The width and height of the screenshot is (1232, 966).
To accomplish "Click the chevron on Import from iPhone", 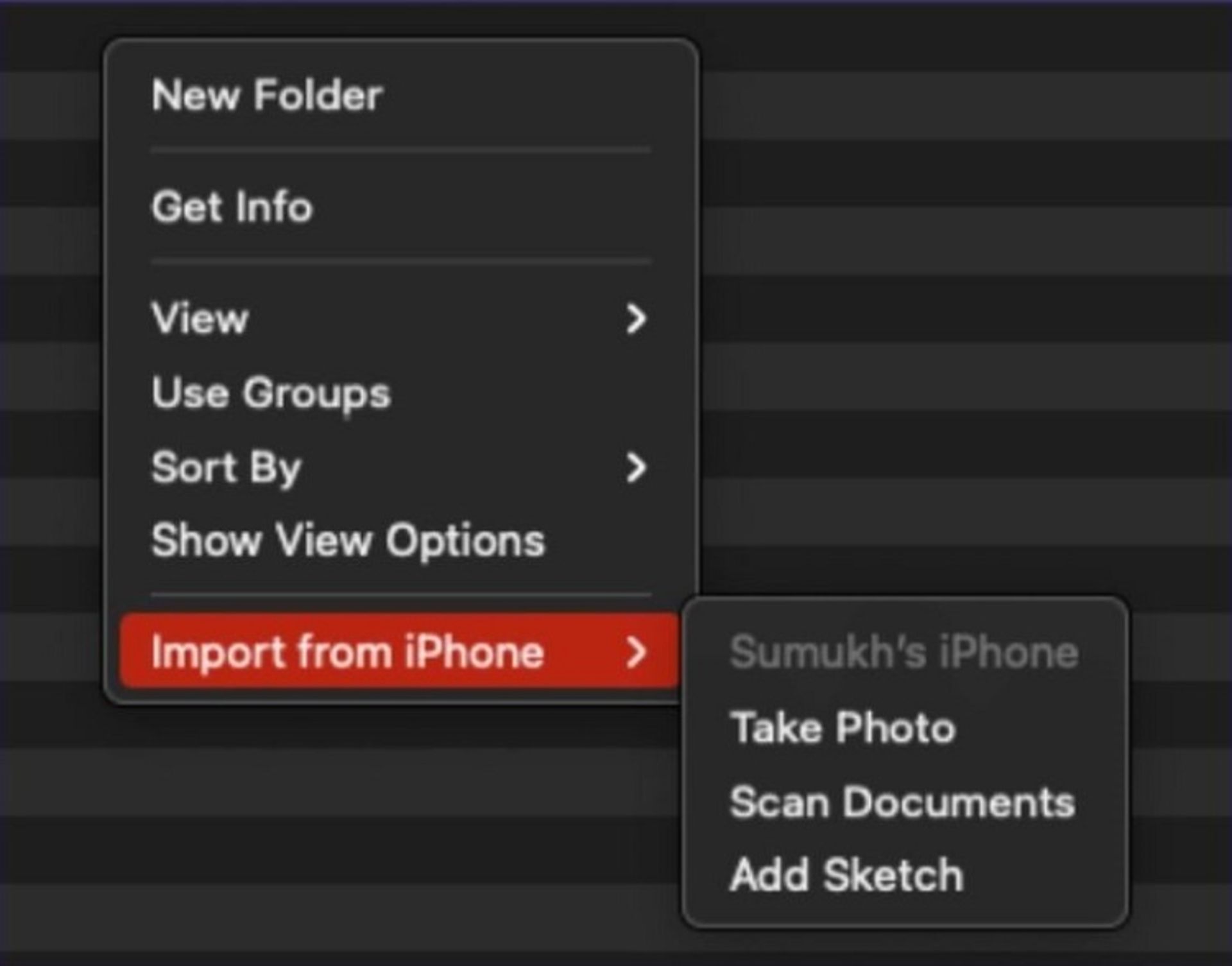I will point(635,652).
